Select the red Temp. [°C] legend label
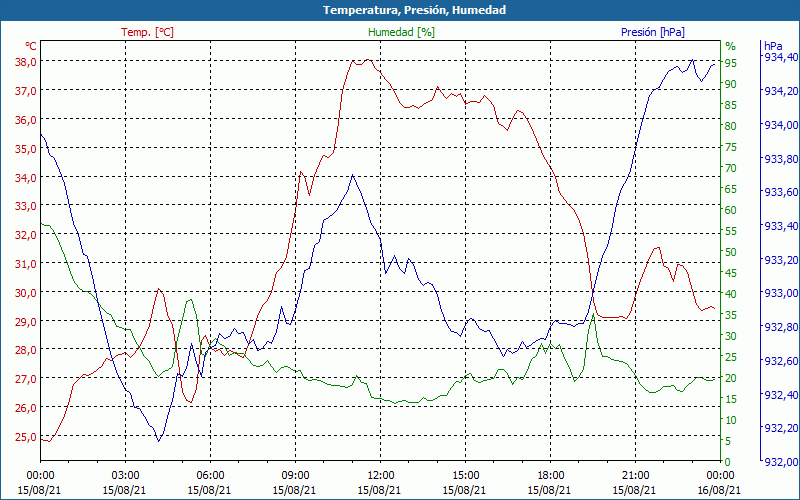This screenshot has height=500, width=800. [147, 32]
